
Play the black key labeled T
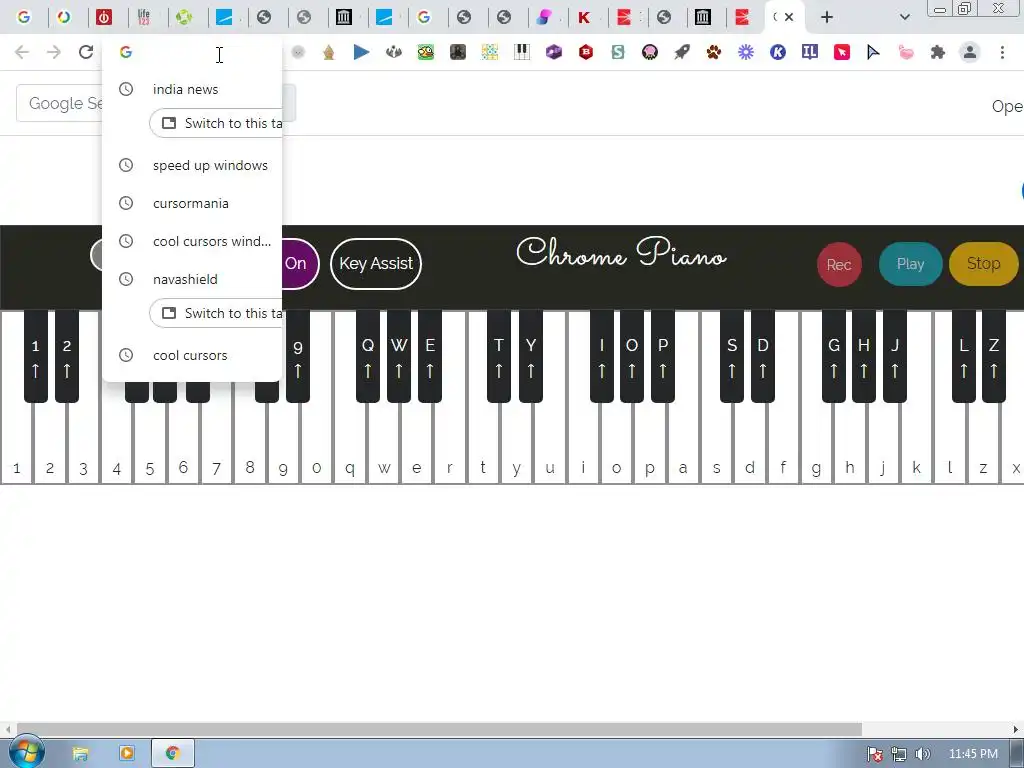pos(499,356)
